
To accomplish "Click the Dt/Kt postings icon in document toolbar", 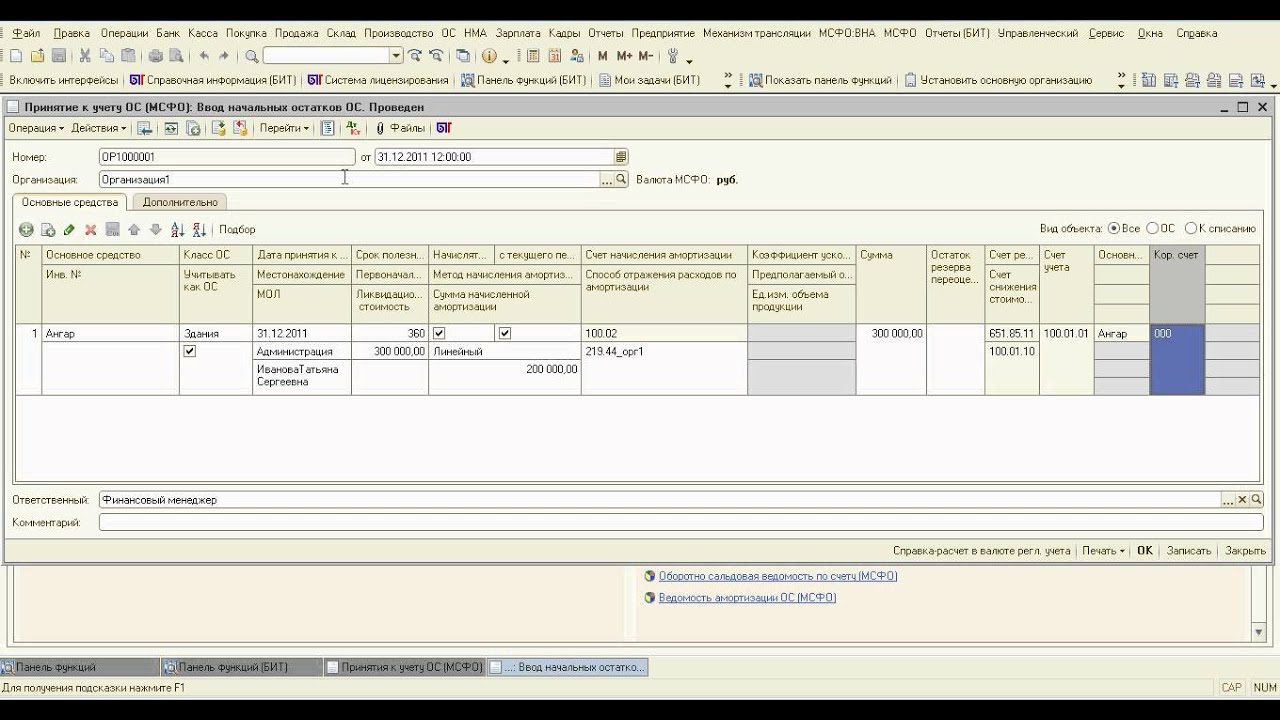I will (x=352, y=128).
